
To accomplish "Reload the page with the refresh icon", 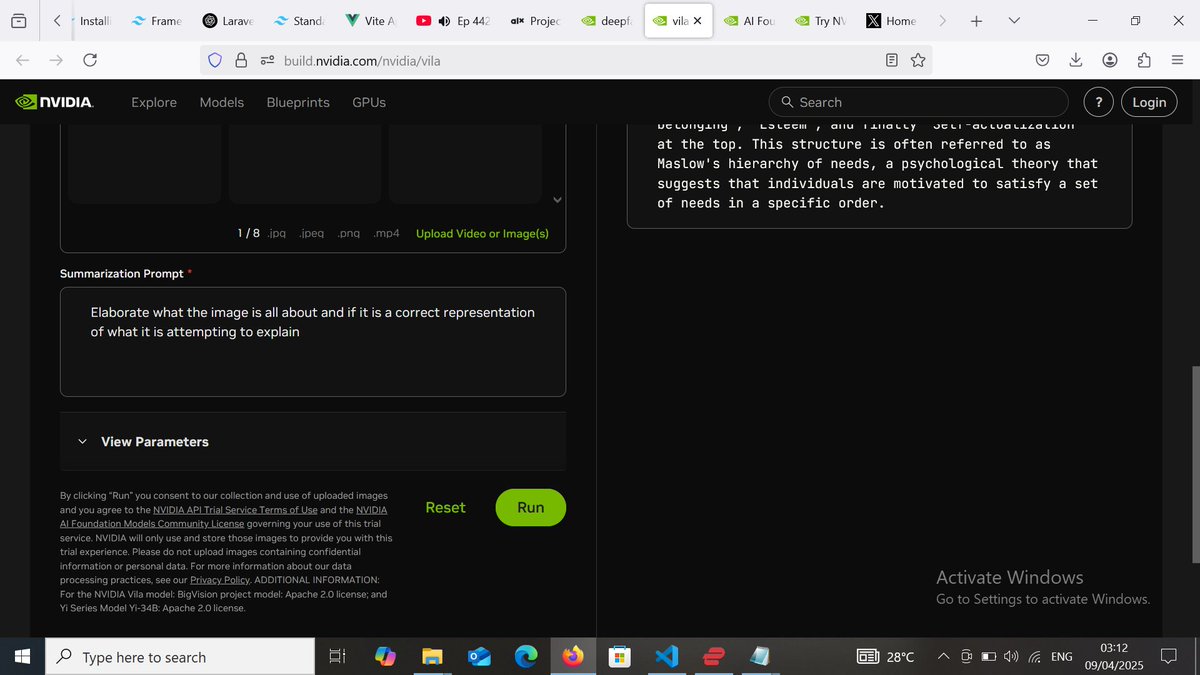I will coord(90,60).
